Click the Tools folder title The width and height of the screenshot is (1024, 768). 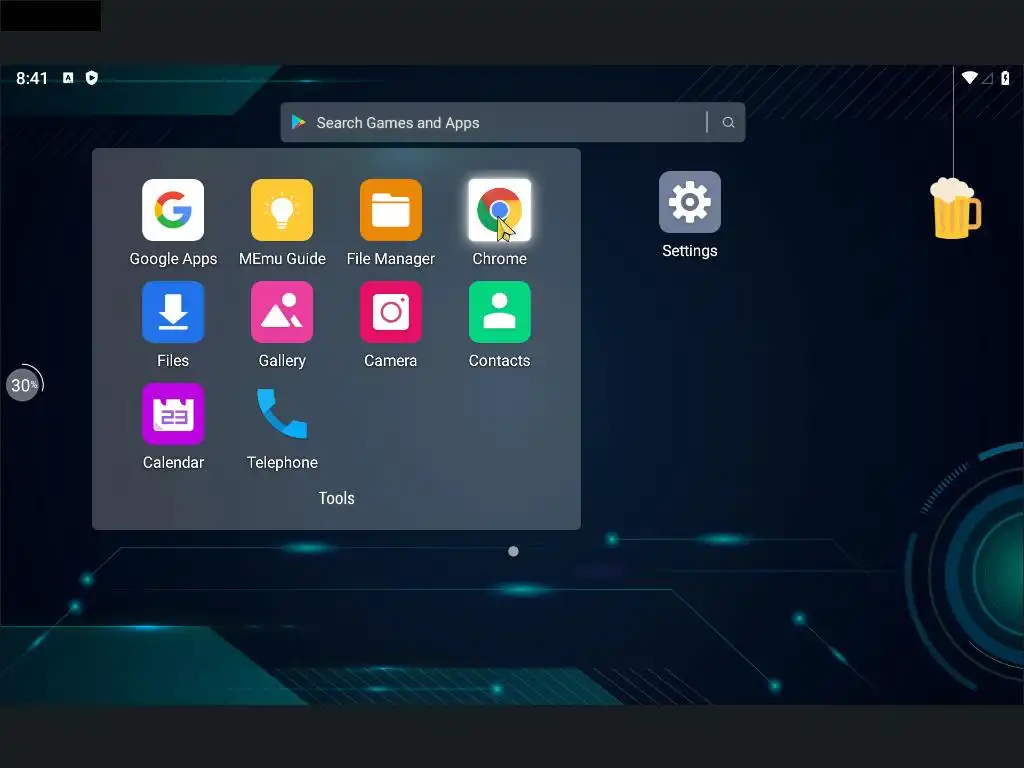coord(336,498)
